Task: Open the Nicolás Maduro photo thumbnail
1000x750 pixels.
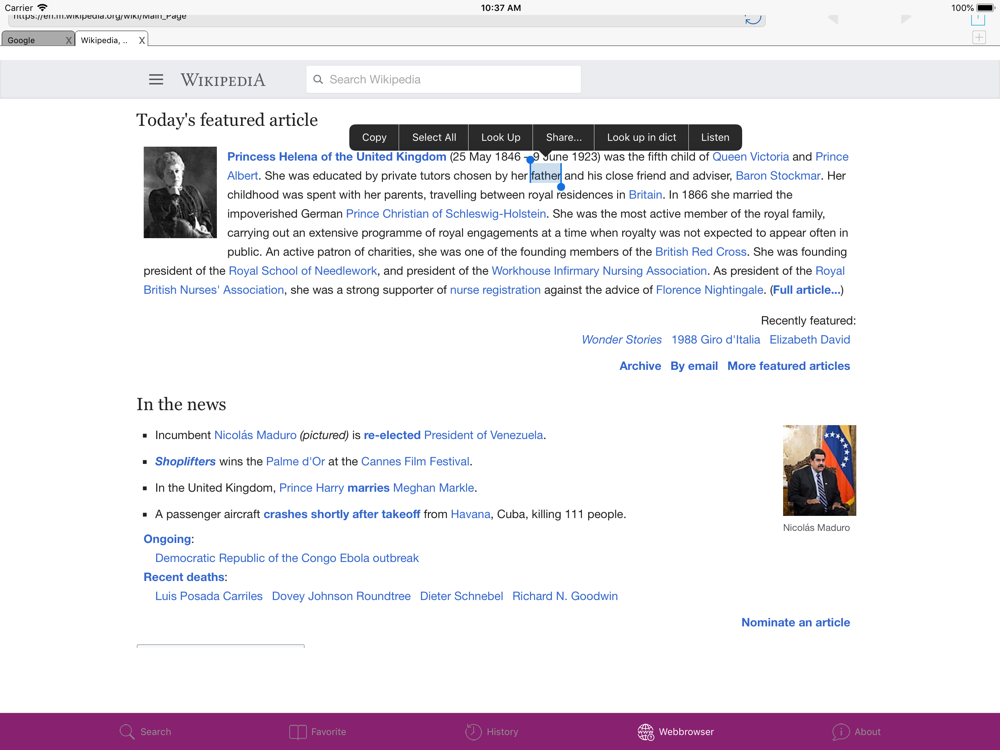Action: (x=820, y=470)
